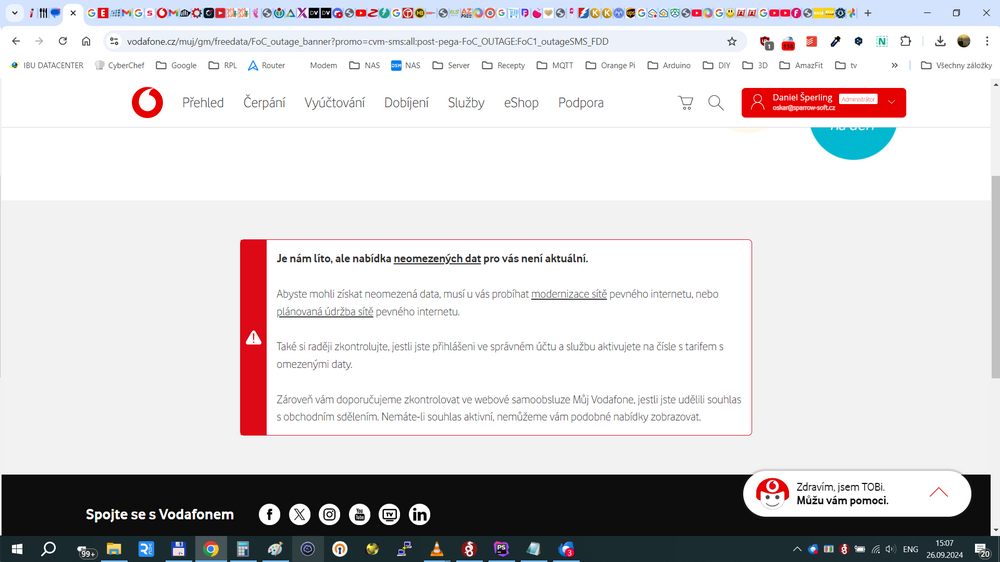Open Vyúčtování menu item
This screenshot has height=562, width=1000.
334,103
